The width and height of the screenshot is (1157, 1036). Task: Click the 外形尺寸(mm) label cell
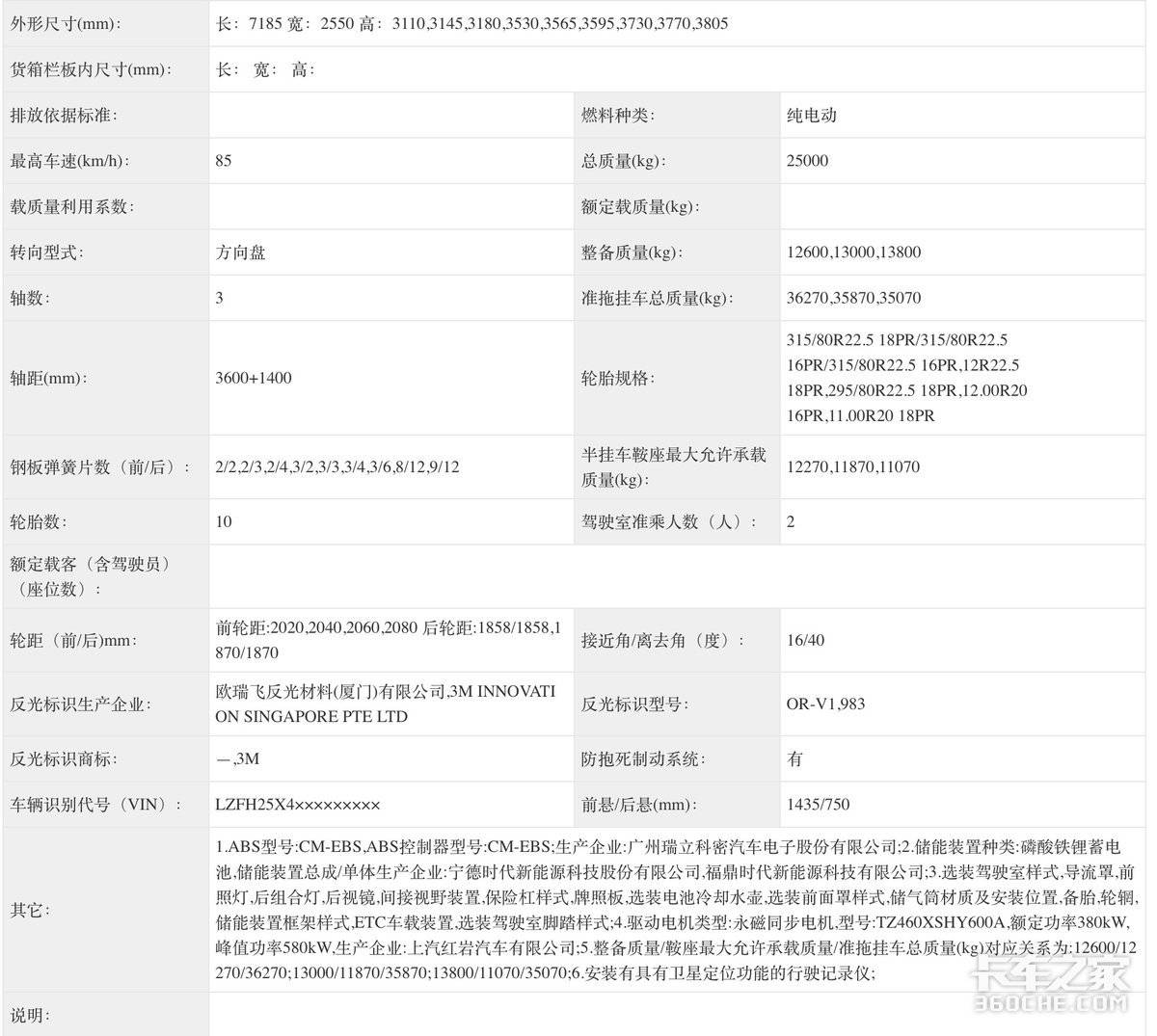[x=67, y=23]
